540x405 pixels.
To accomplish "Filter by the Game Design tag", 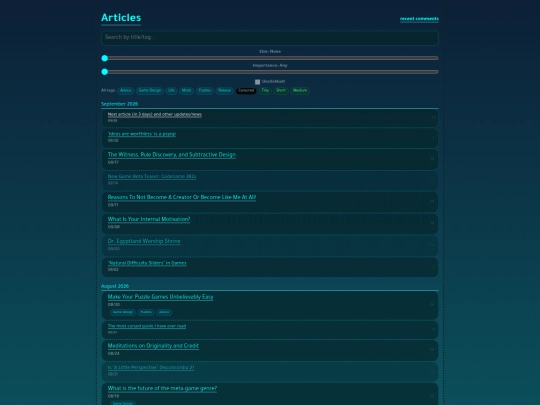I will [x=150, y=91].
